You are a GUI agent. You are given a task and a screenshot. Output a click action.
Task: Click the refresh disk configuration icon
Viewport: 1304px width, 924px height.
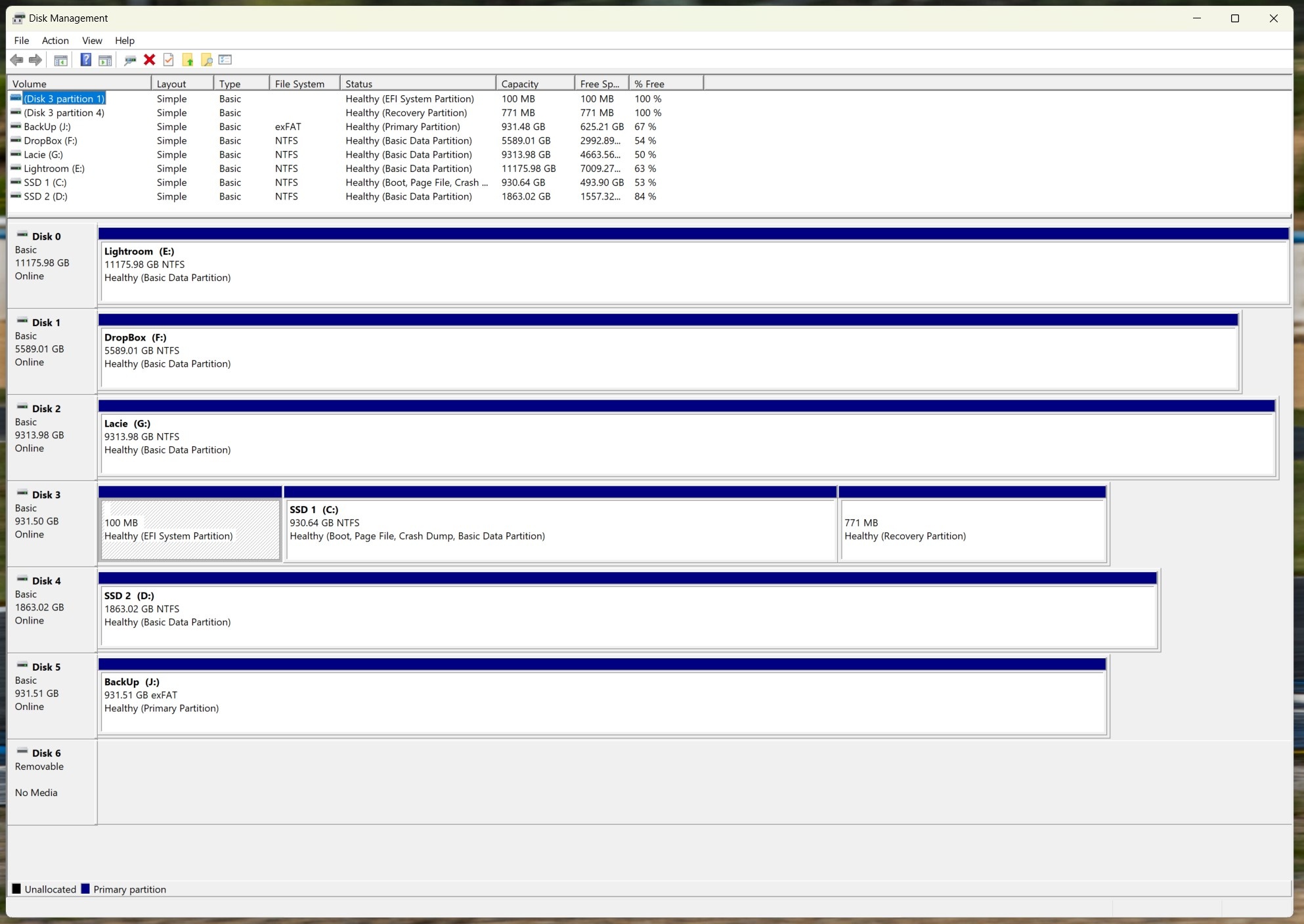[130, 60]
